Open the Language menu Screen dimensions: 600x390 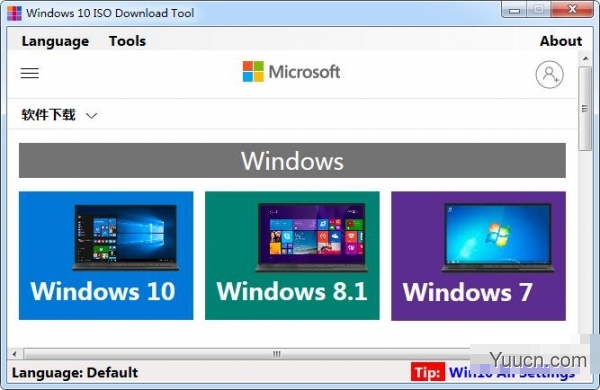(x=55, y=41)
